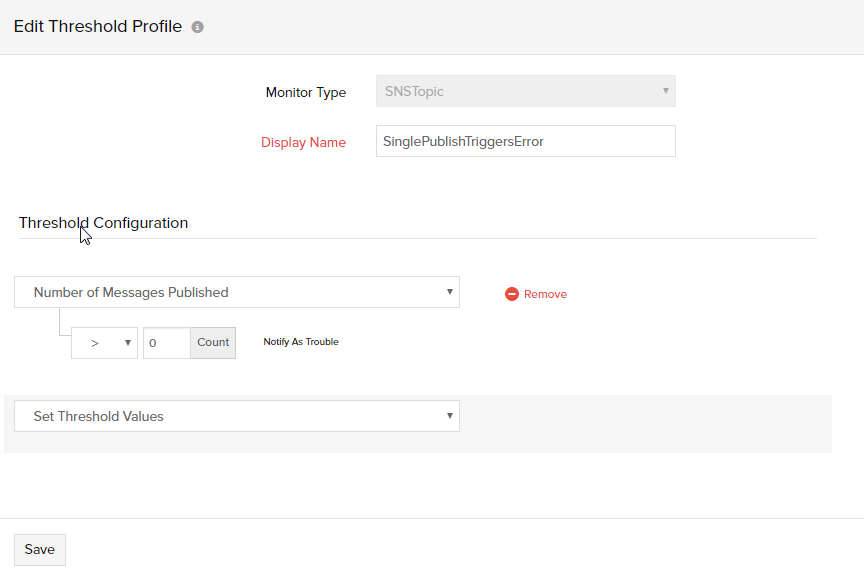
Task: Click the Count unit label
Action: (213, 342)
